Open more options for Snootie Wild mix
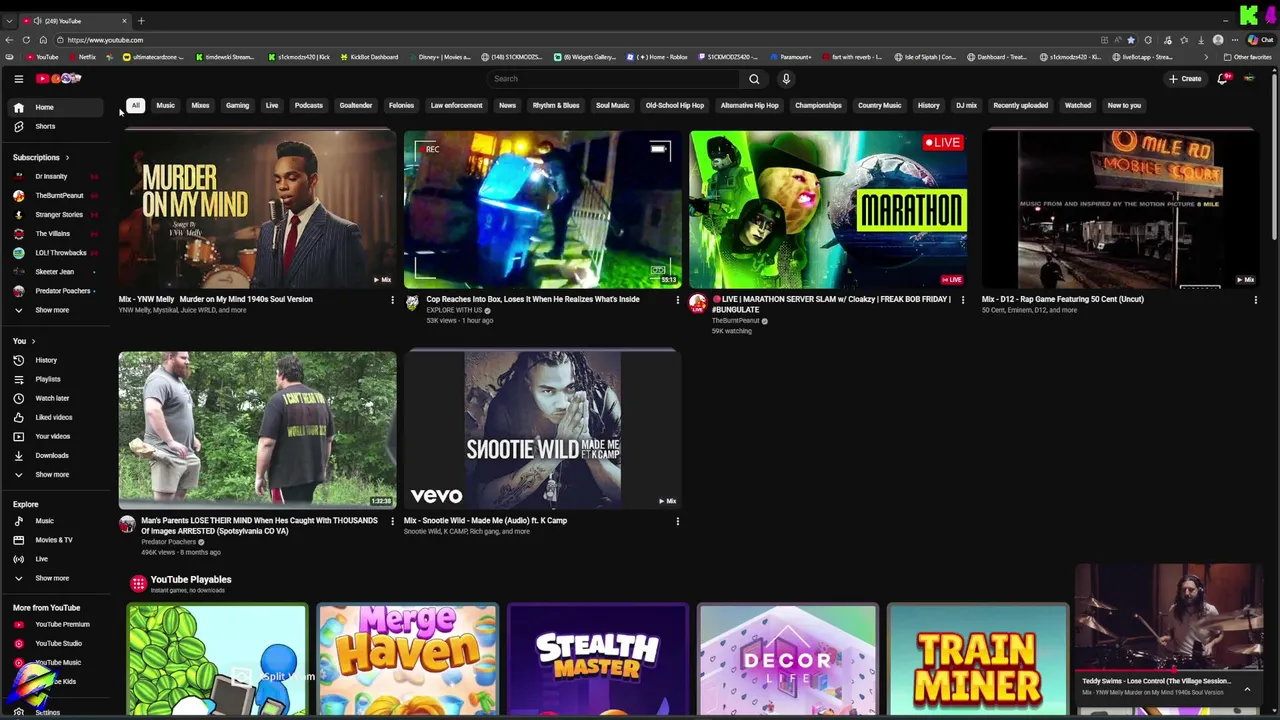Image resolution: width=1280 pixels, height=720 pixels. pos(677,521)
